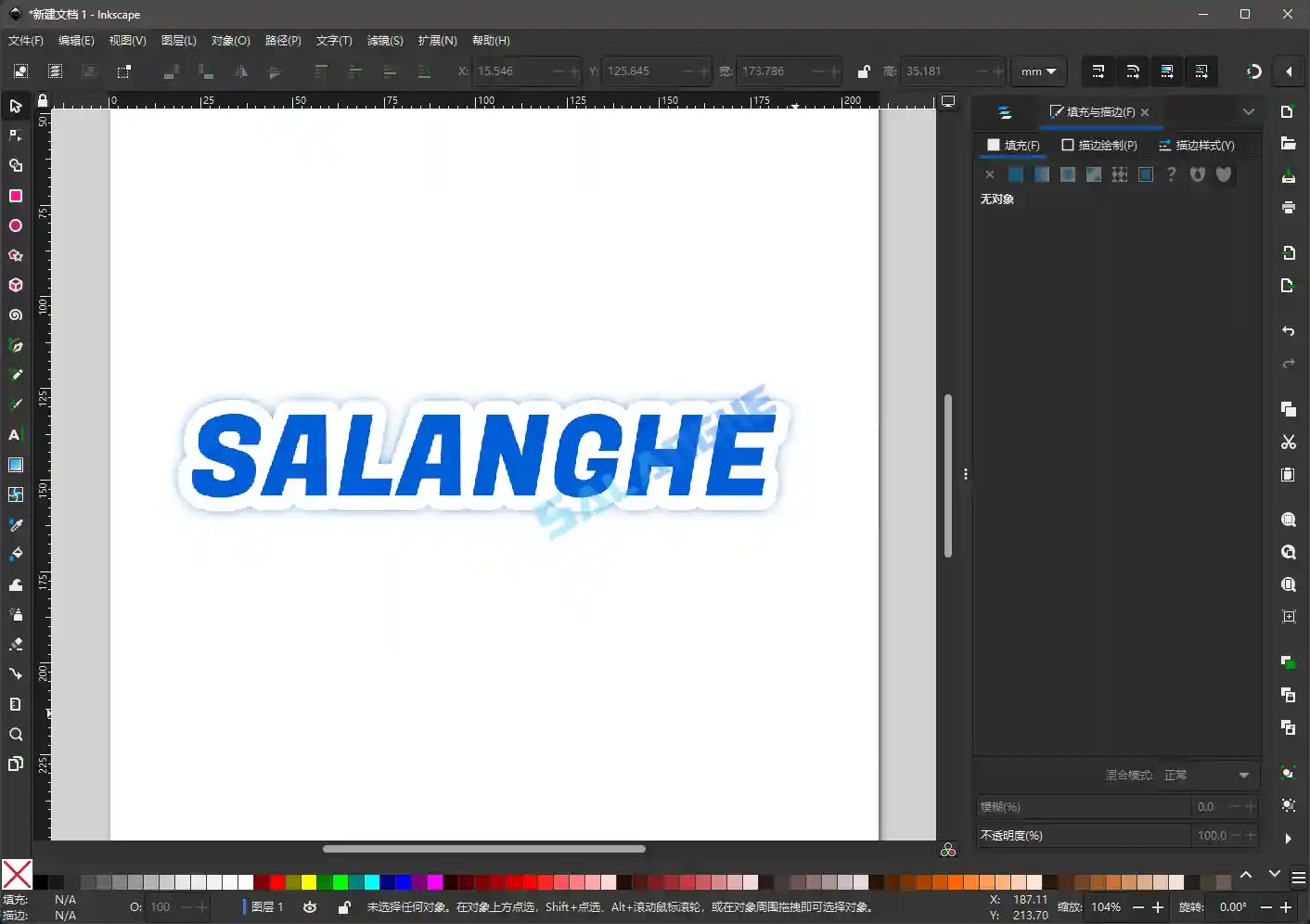Click the Cut scissors icon
1310x924 pixels.
(x=1288, y=442)
